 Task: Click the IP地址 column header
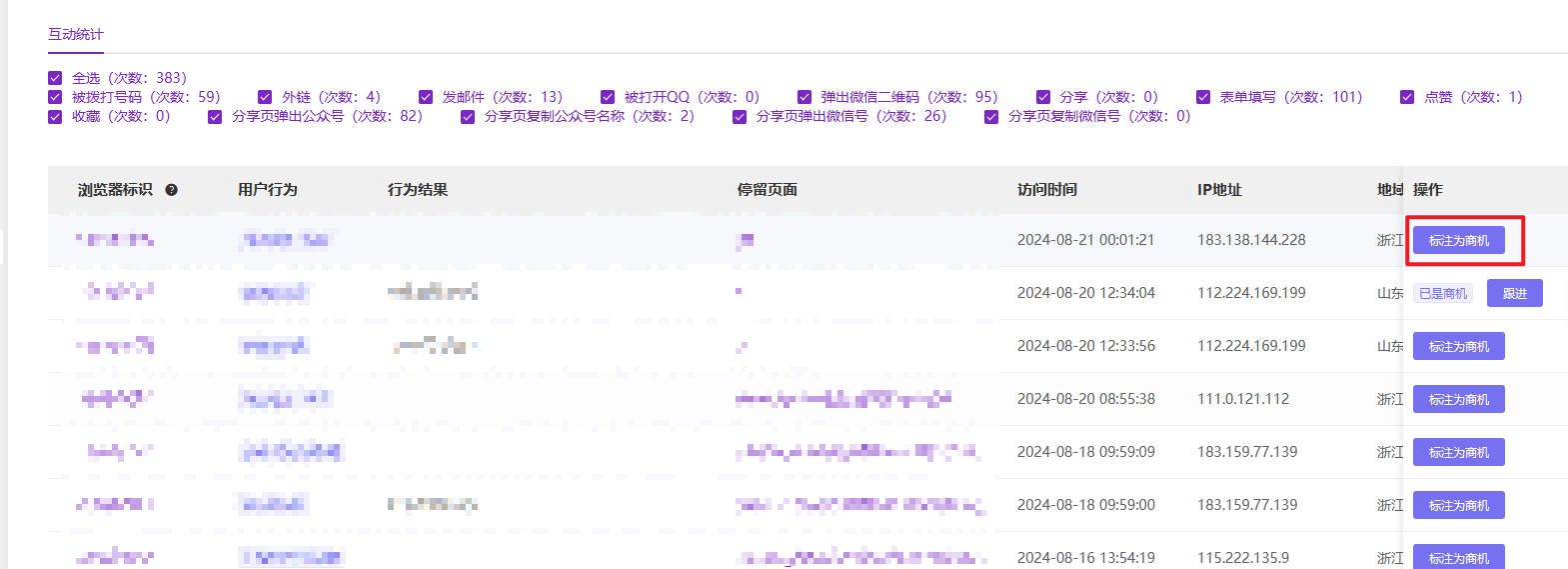(x=1219, y=190)
